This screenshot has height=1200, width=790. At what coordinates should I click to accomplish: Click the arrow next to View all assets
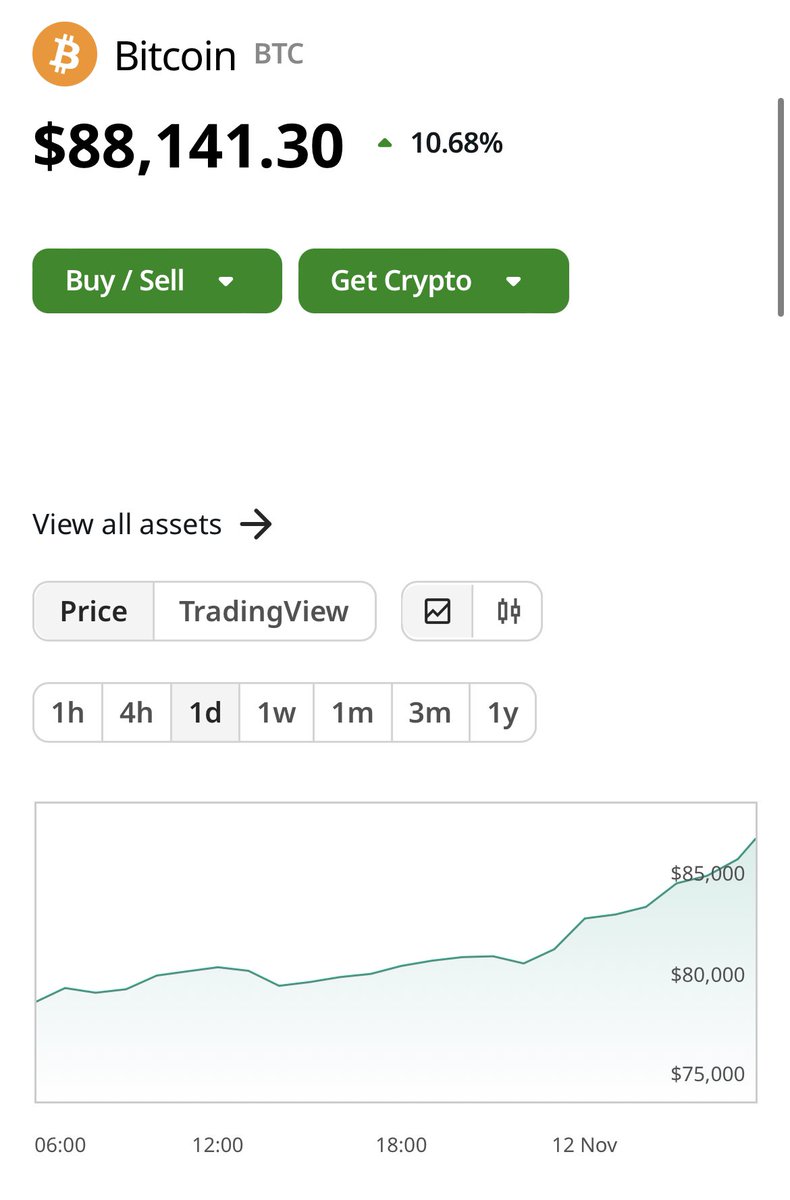coord(256,524)
